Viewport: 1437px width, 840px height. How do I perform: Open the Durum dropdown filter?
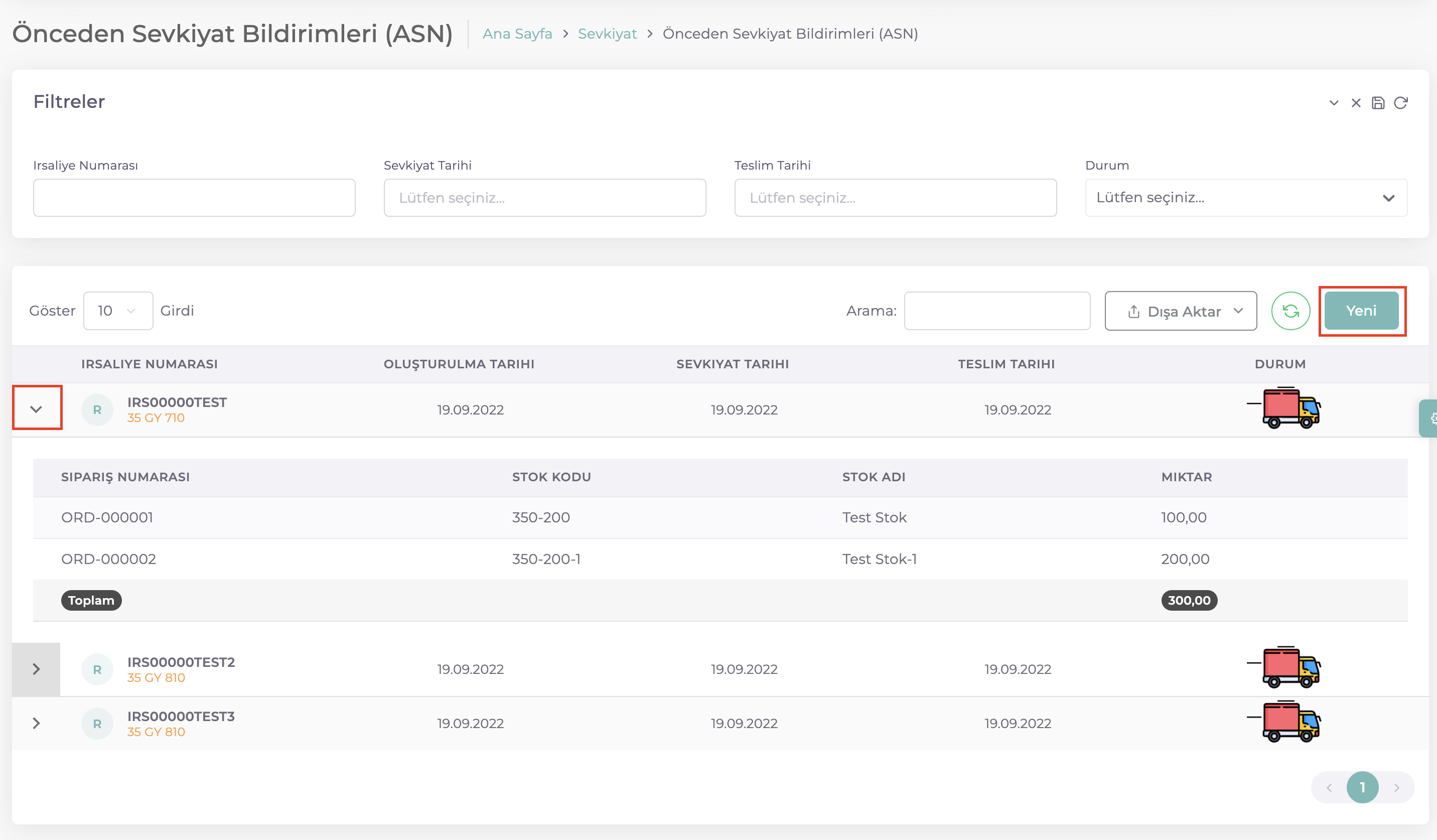[1245, 198]
